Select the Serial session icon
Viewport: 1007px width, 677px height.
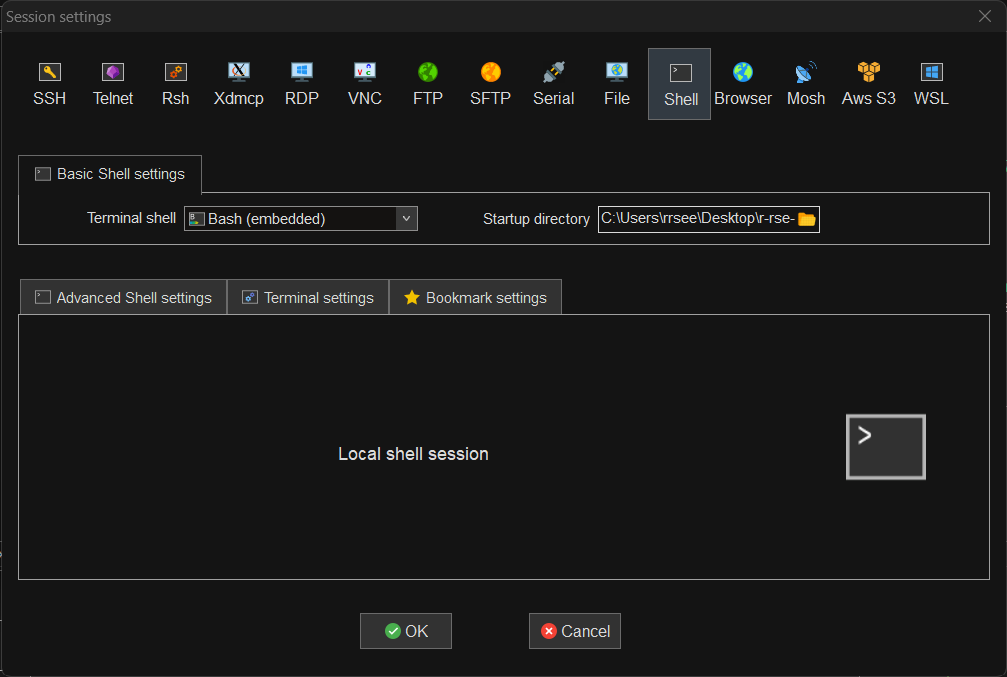553,83
